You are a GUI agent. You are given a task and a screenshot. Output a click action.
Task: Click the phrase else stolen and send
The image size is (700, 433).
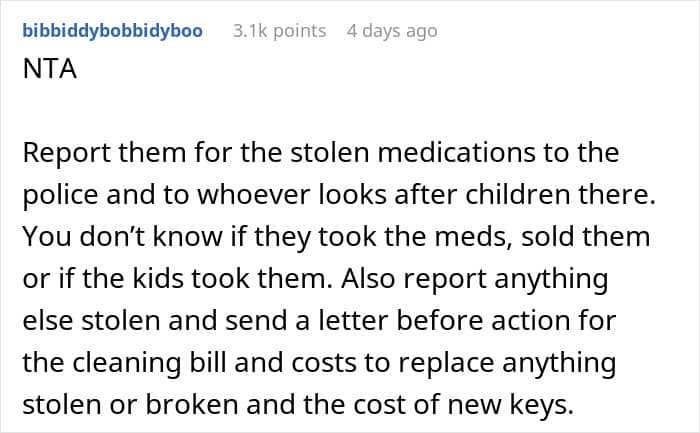click(154, 321)
